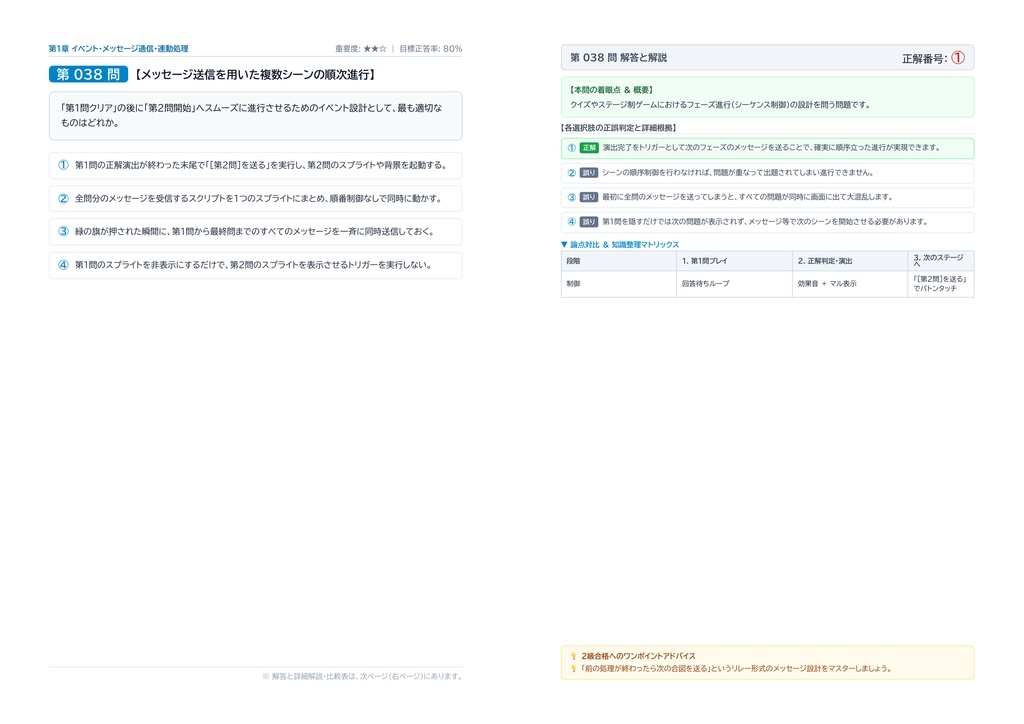
Task: Collapse the ▼ 論点対比 & 知識整理マトリックス section
Action: coord(620,245)
